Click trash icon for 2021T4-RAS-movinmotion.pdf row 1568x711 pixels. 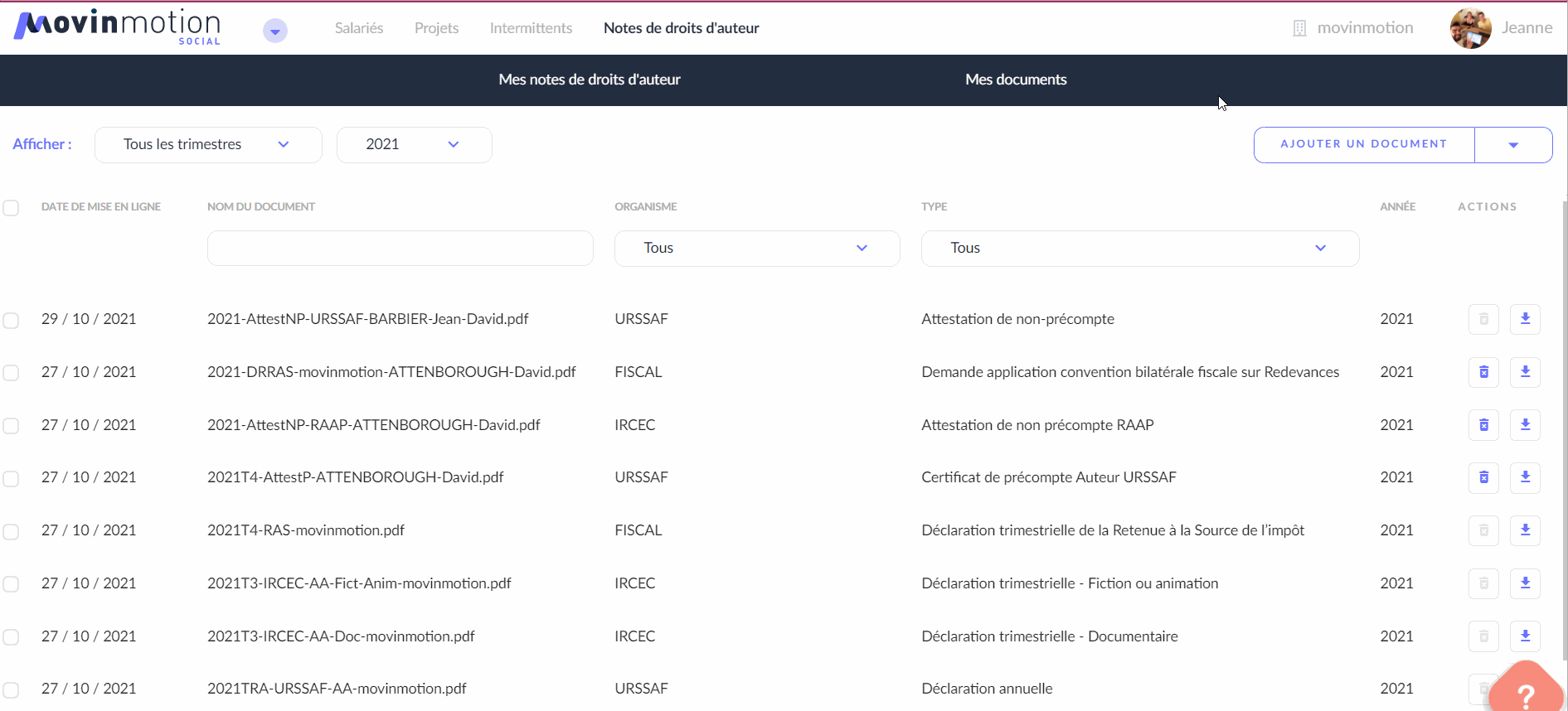(1483, 530)
